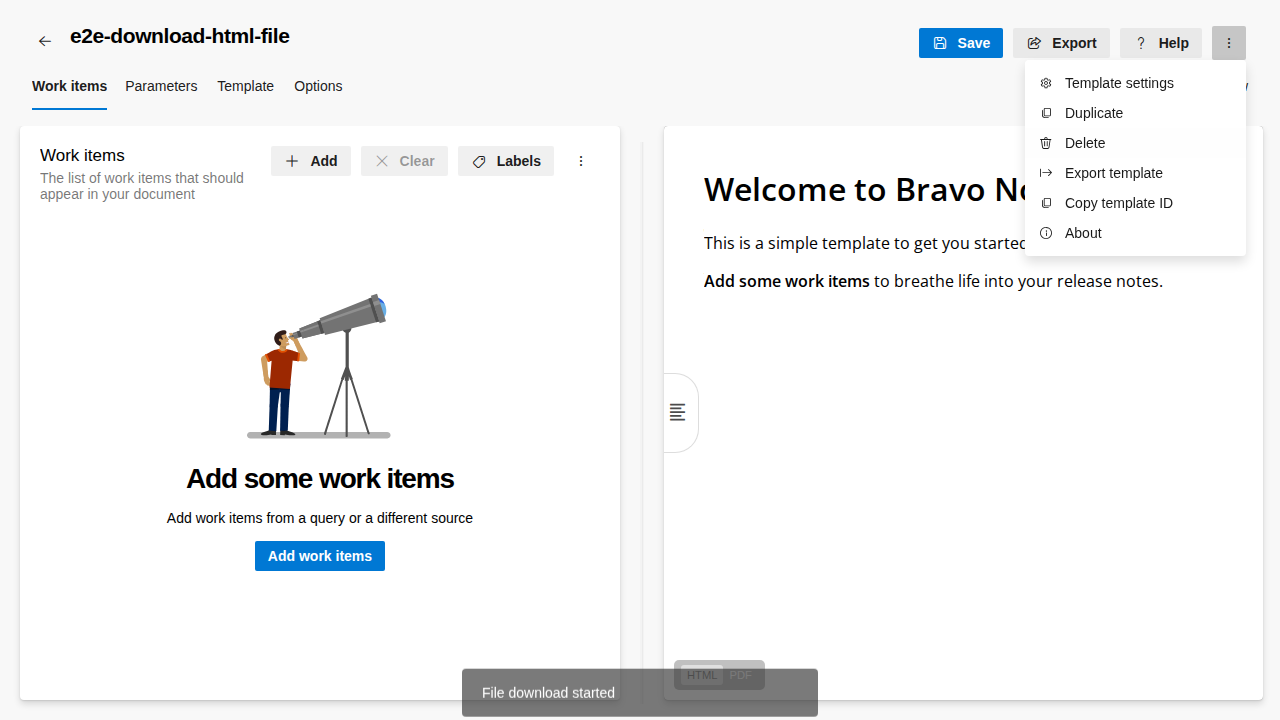Click the Export template arrow icon

coord(1046,173)
